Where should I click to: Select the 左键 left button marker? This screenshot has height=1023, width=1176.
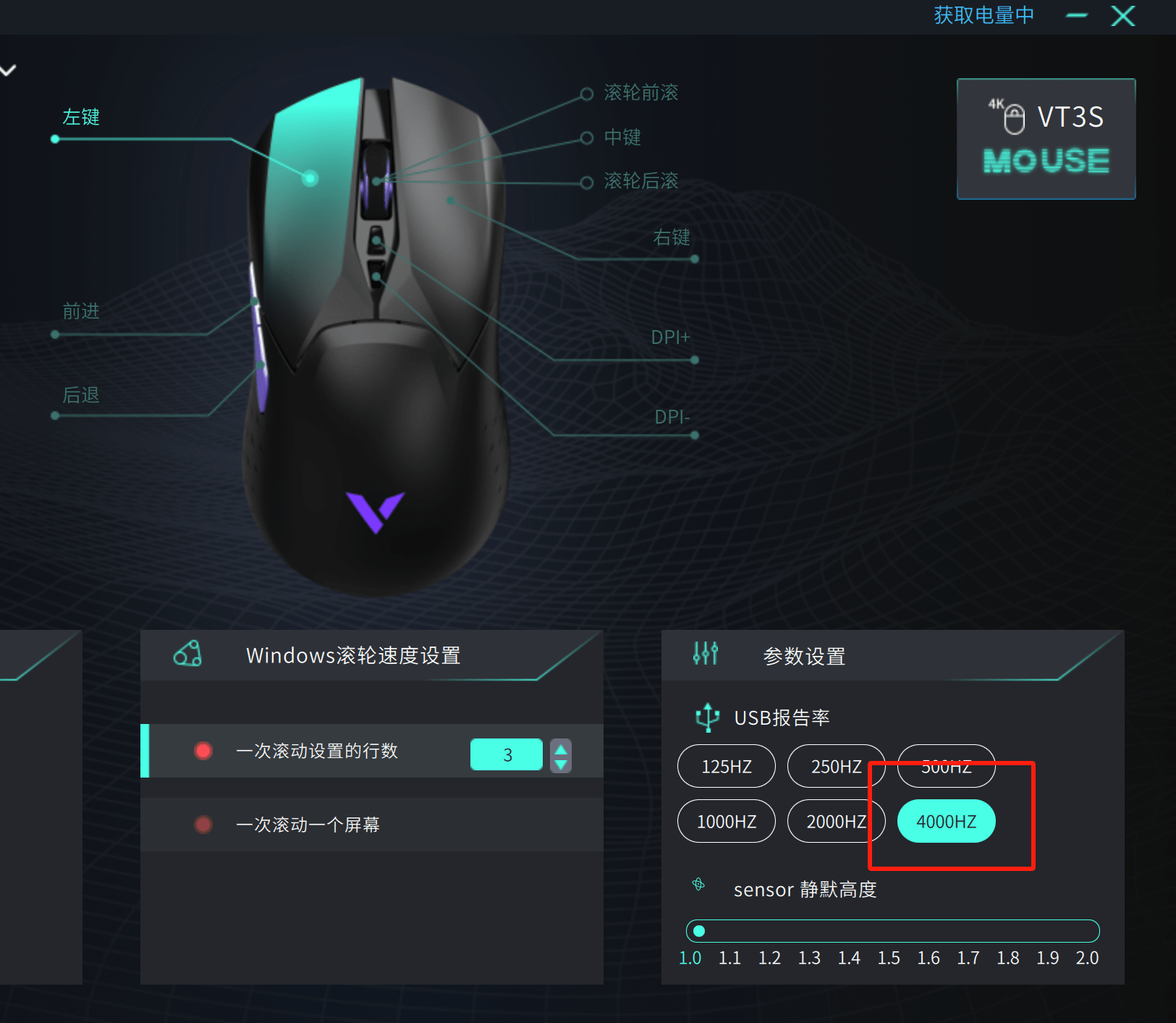click(x=55, y=139)
